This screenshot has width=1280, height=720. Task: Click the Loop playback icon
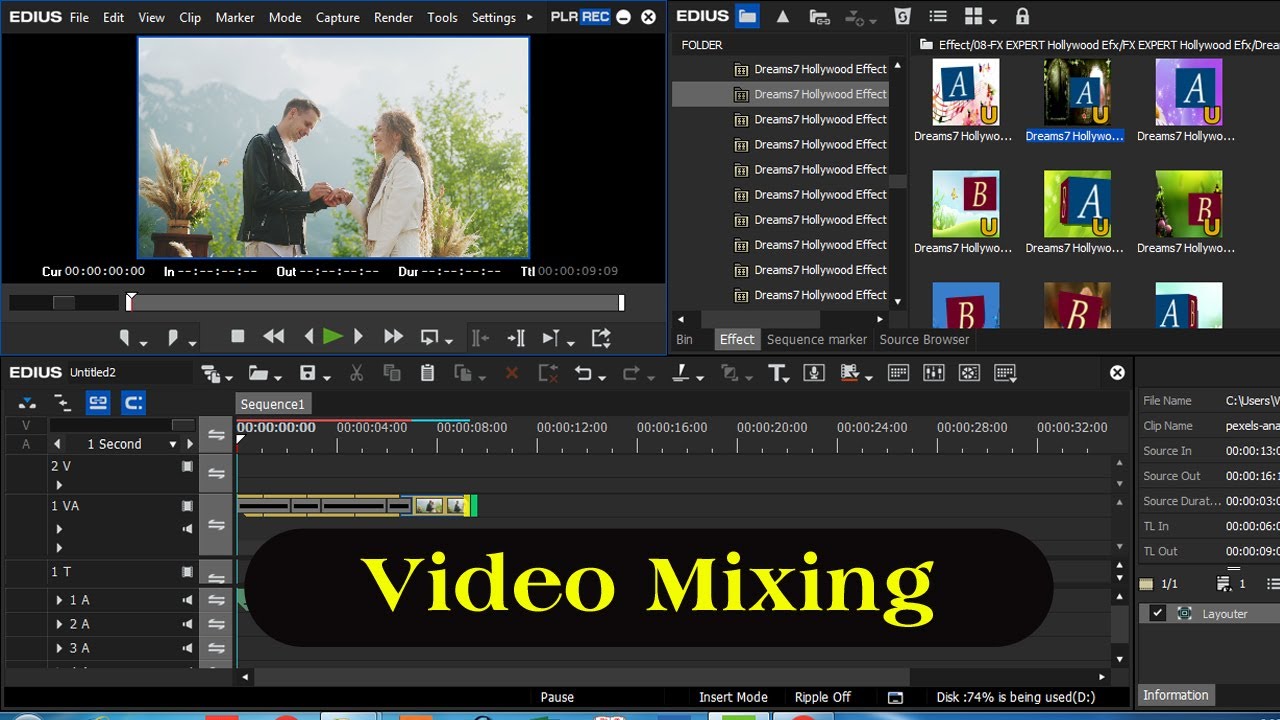coord(431,338)
